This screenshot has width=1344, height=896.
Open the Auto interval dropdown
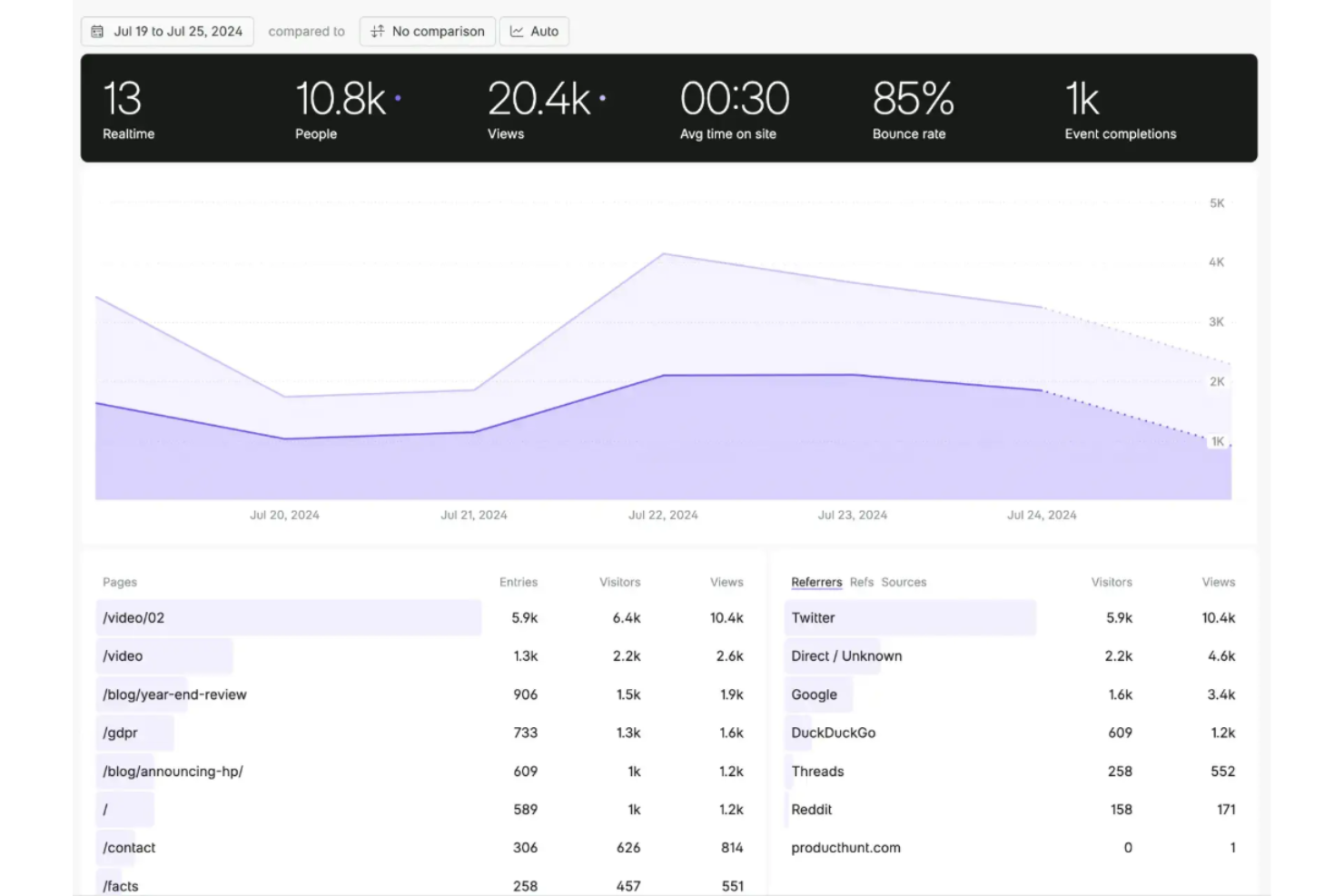(534, 31)
